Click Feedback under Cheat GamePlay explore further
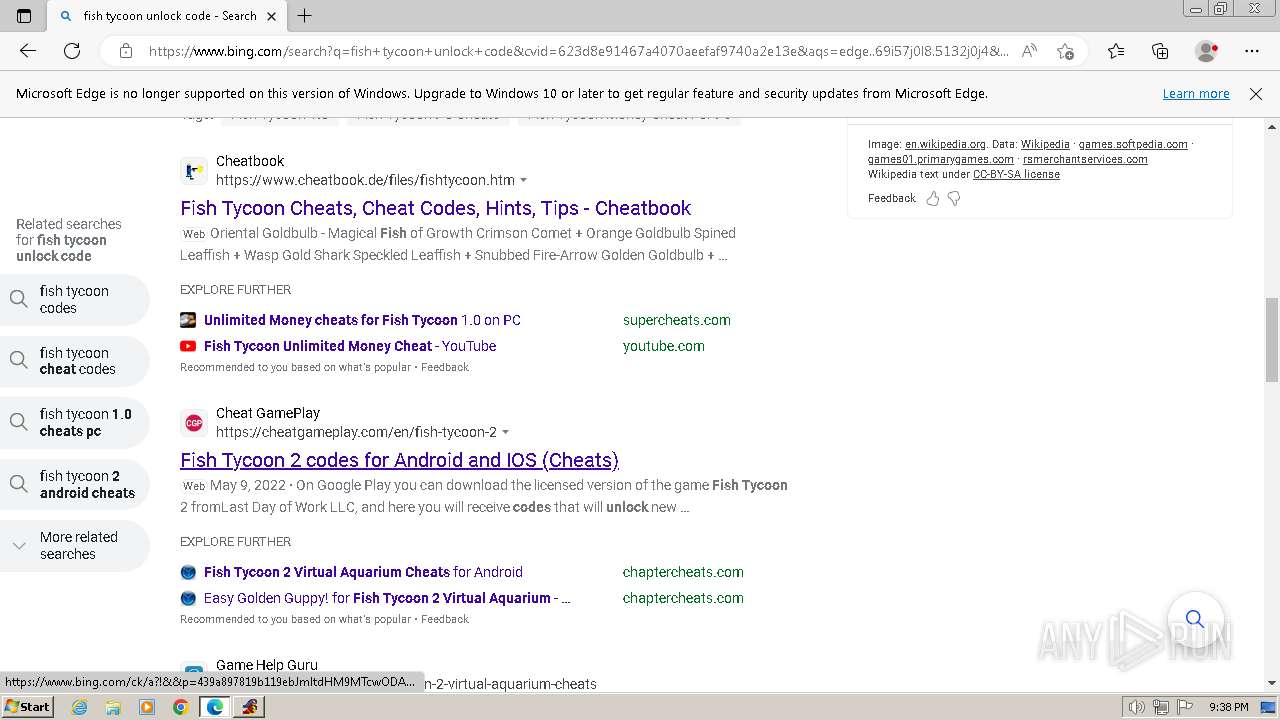Image resolution: width=1280 pixels, height=720 pixels. tap(445, 619)
